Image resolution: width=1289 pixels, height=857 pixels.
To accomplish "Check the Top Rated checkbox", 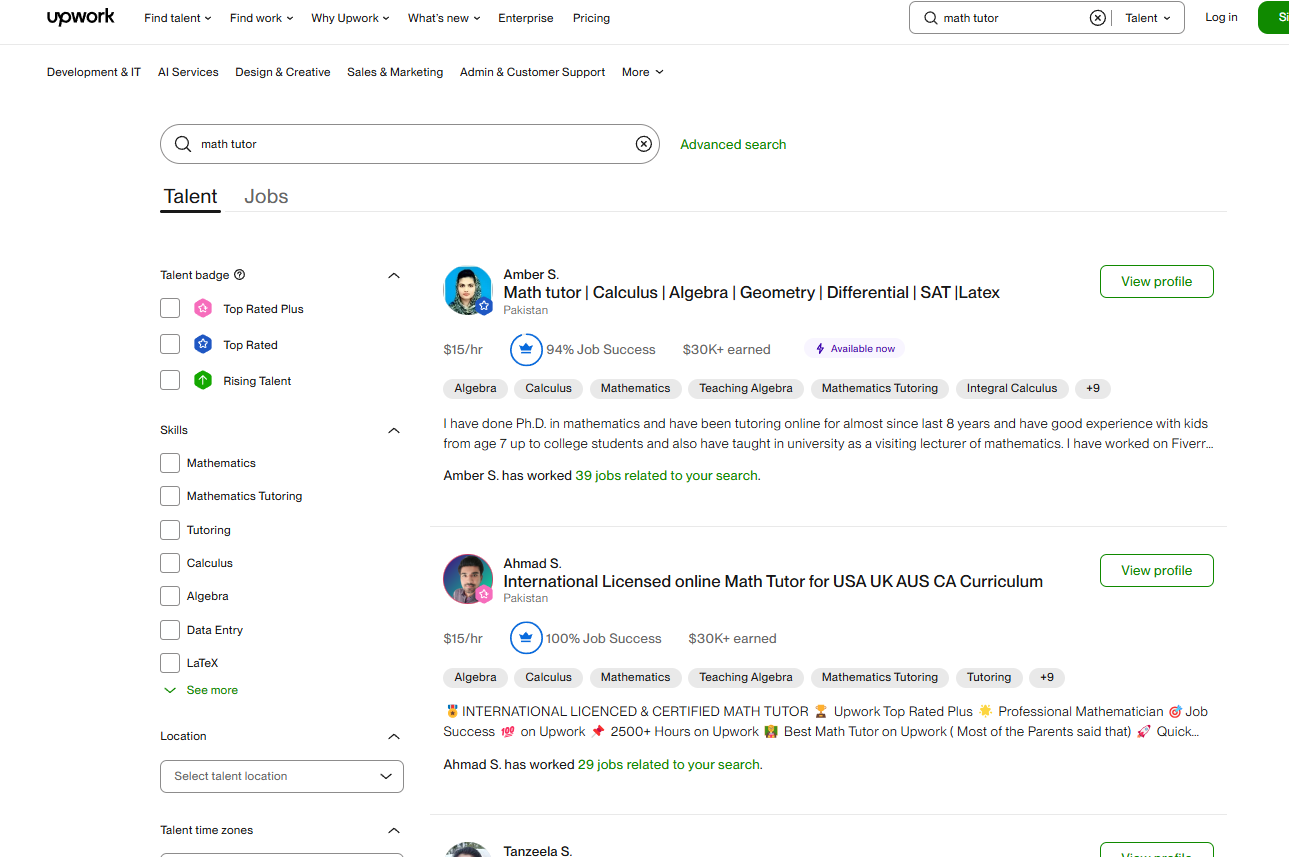I will pyautogui.click(x=170, y=344).
